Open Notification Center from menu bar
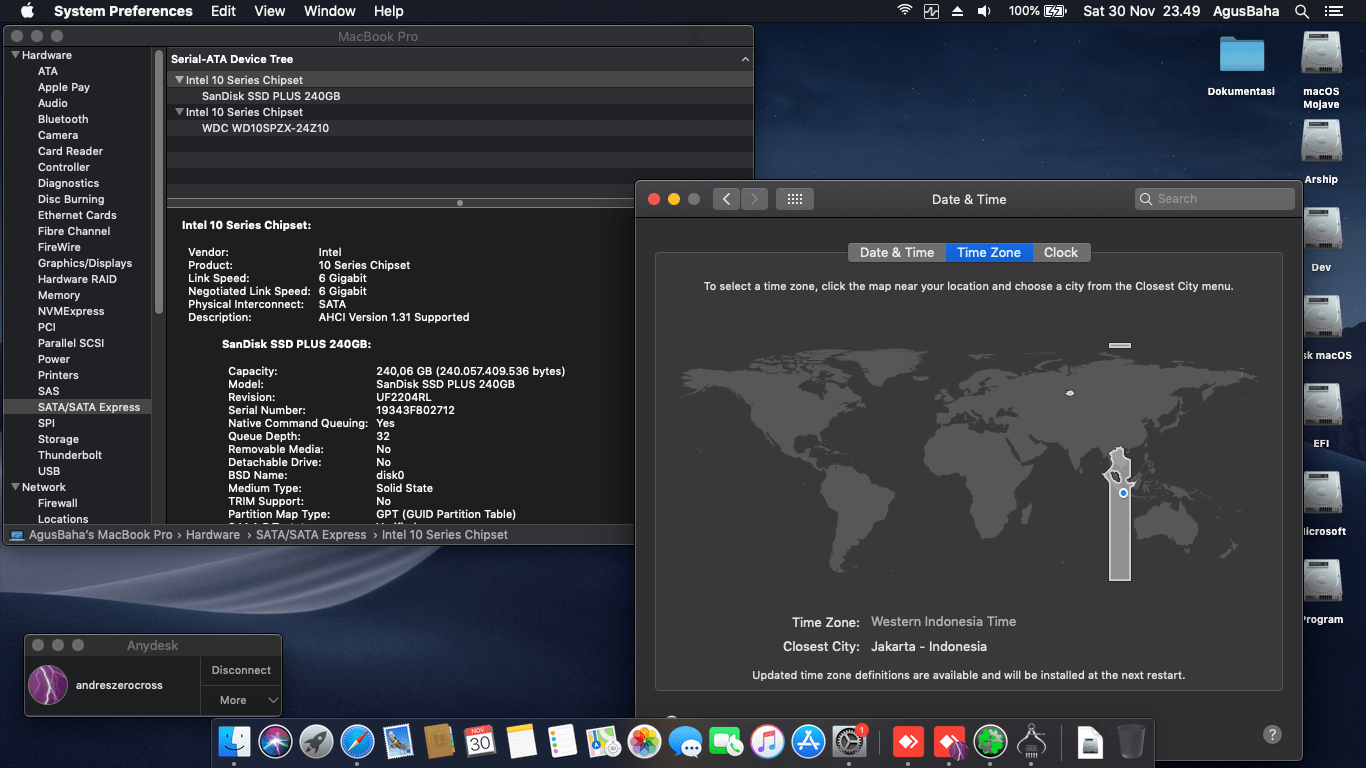Screen dimensions: 1366x768 point(1333,11)
